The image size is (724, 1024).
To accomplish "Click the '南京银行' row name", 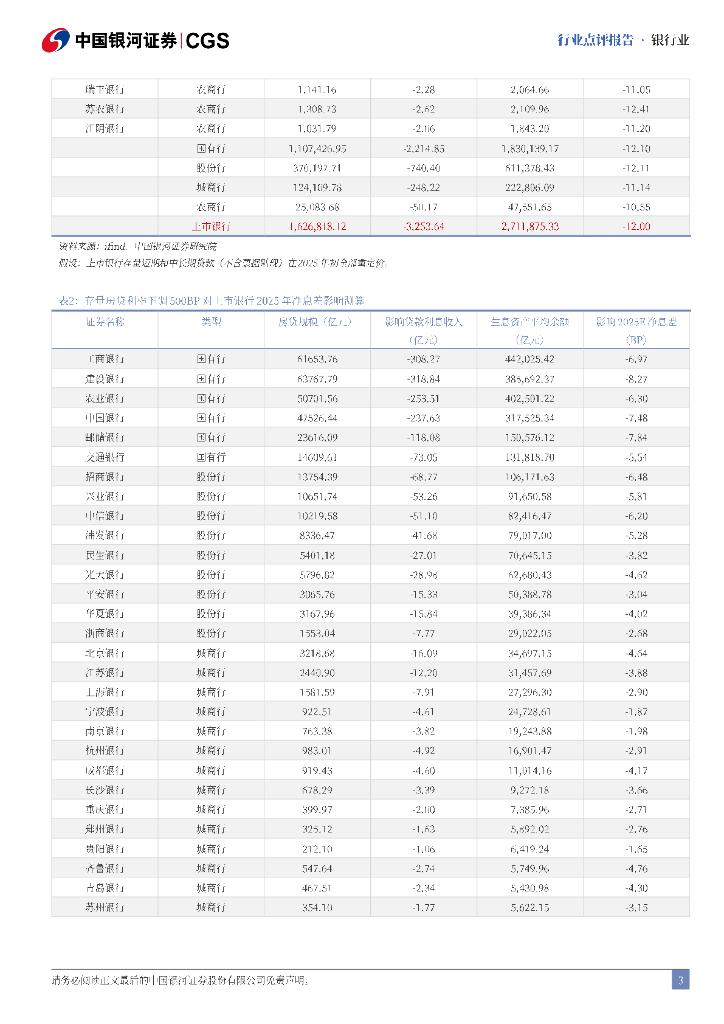I will (104, 731).
